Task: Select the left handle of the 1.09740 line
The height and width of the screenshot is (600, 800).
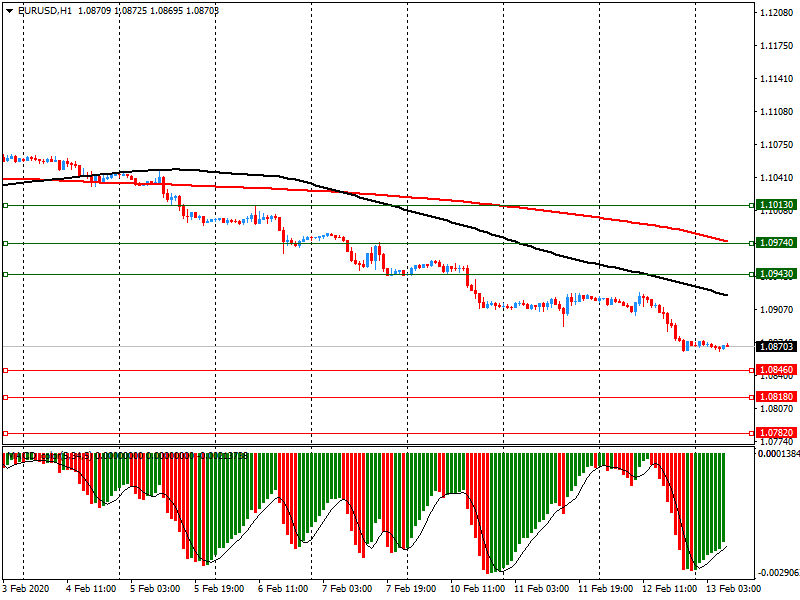Action: (5, 243)
